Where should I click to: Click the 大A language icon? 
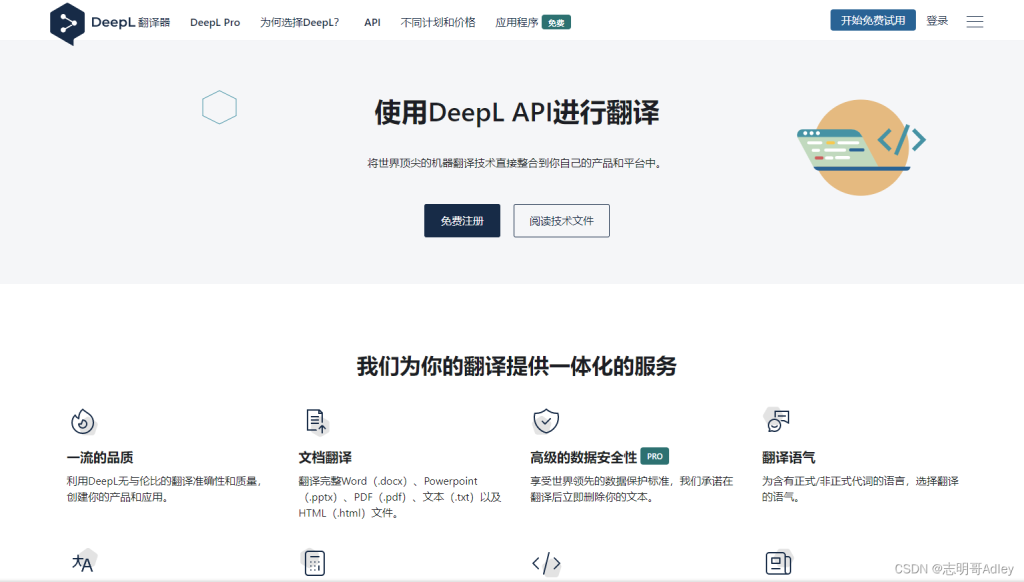coord(84,563)
